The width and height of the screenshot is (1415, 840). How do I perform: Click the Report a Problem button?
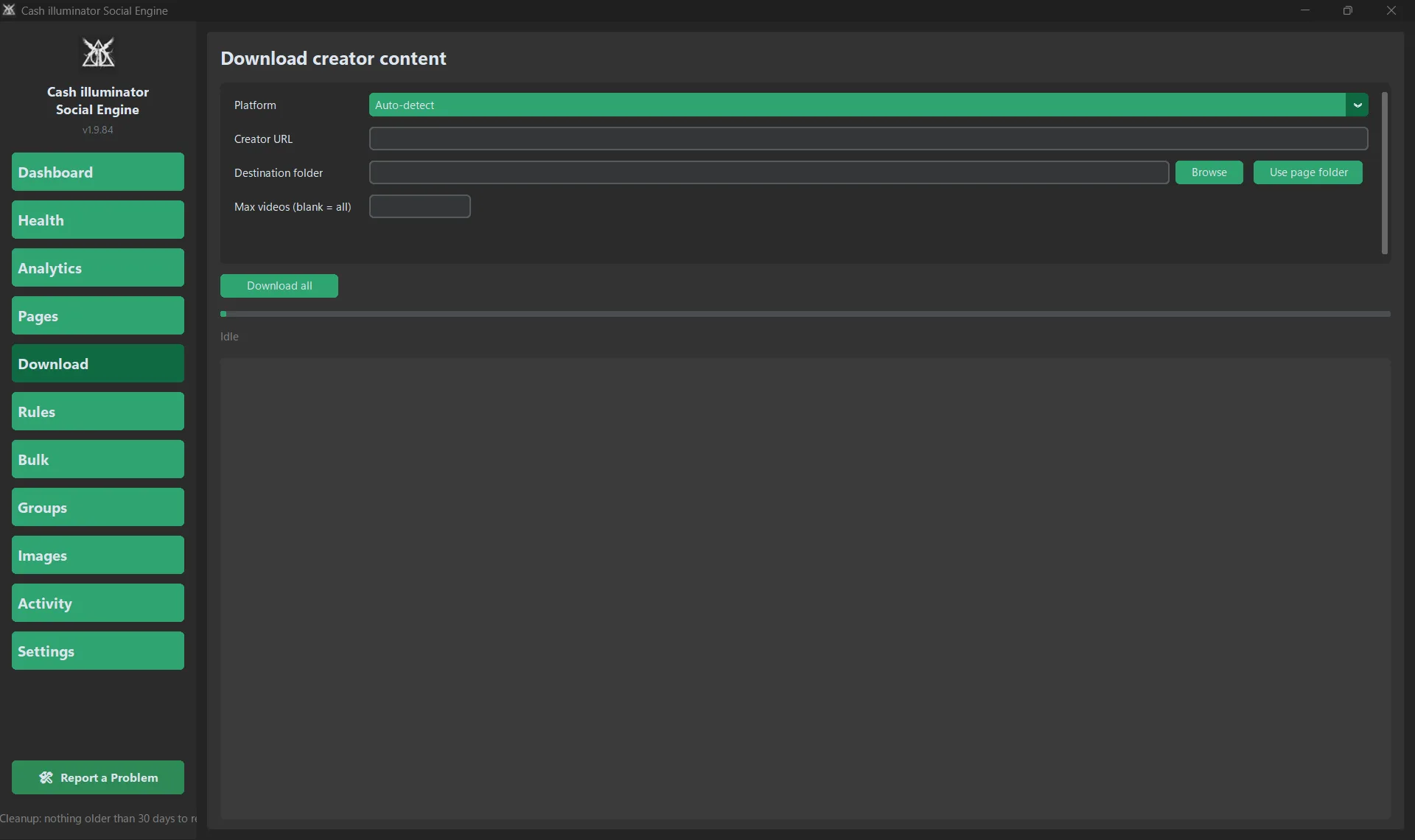[98, 777]
